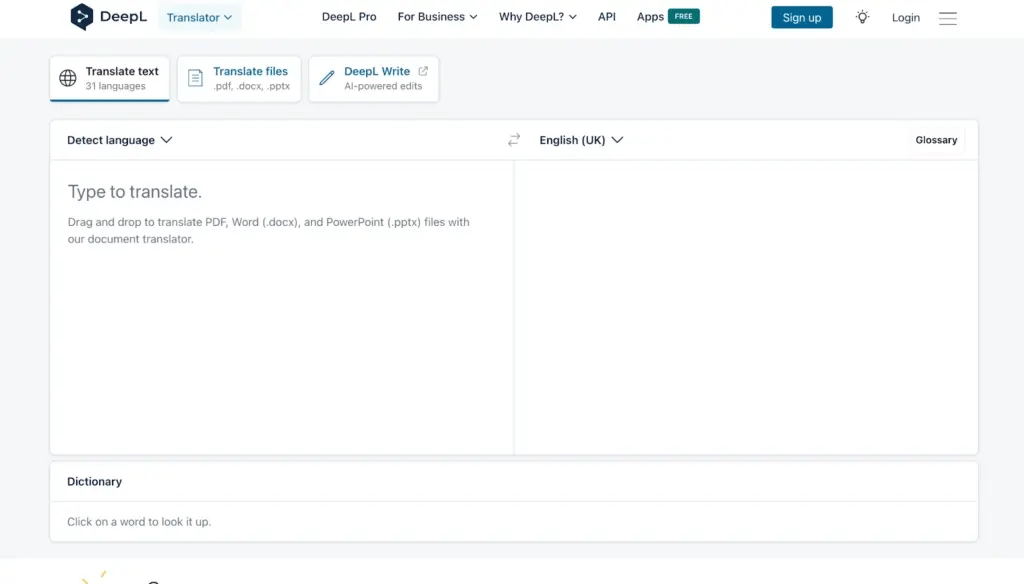Open the DeepL Pro link

pos(349,17)
